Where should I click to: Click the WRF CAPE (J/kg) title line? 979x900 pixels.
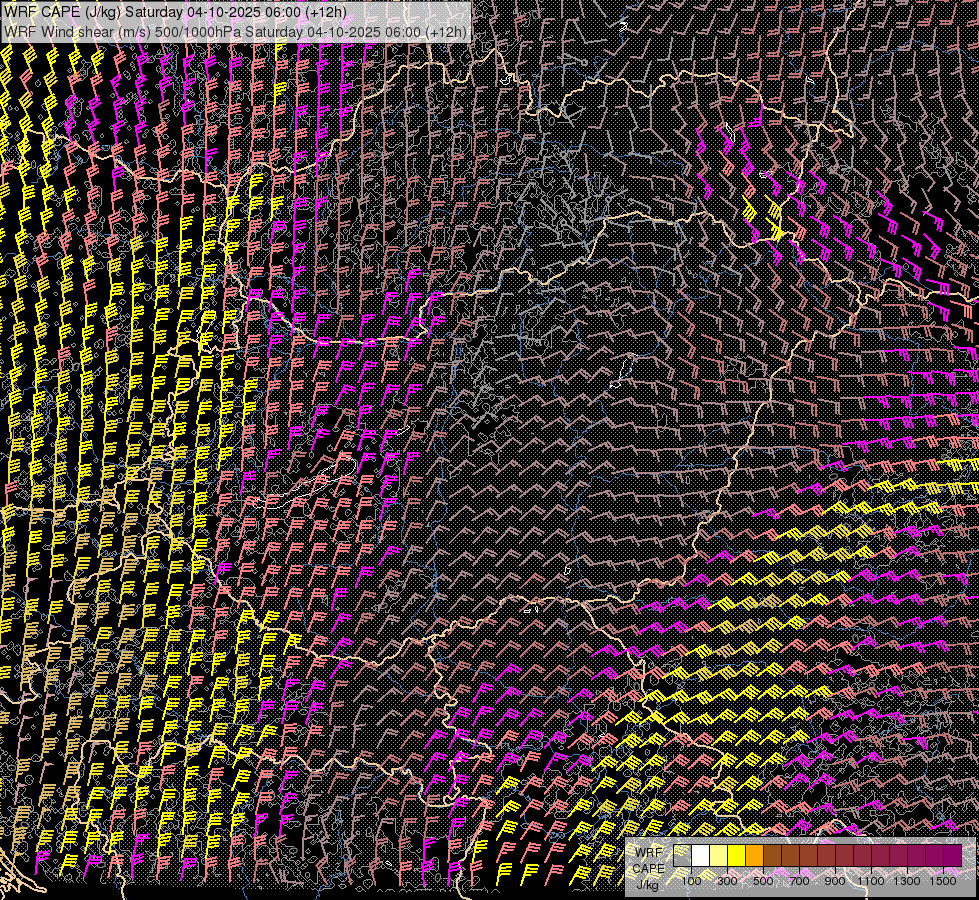coord(177,12)
